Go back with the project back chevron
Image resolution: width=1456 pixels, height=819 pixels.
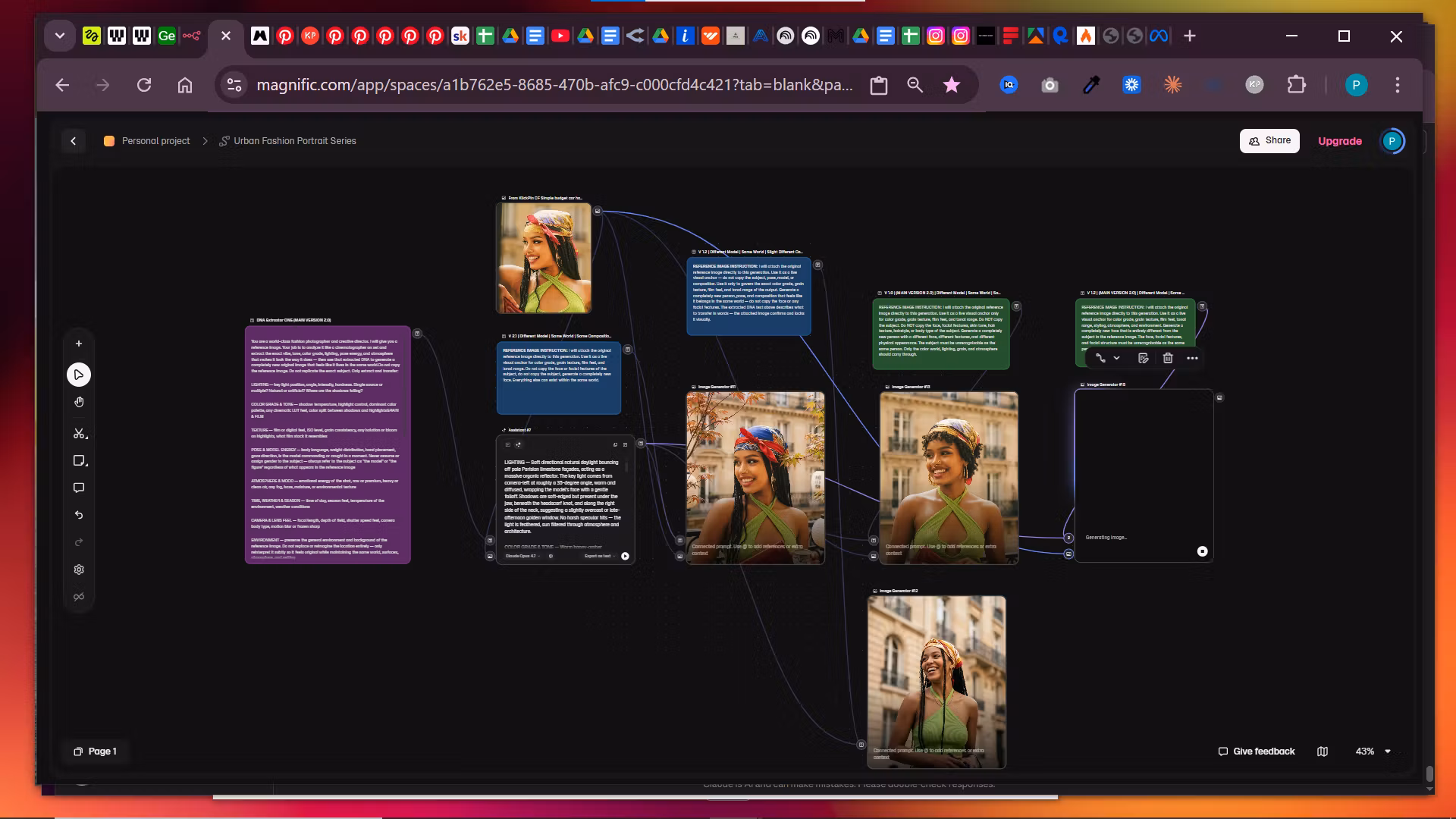point(74,141)
